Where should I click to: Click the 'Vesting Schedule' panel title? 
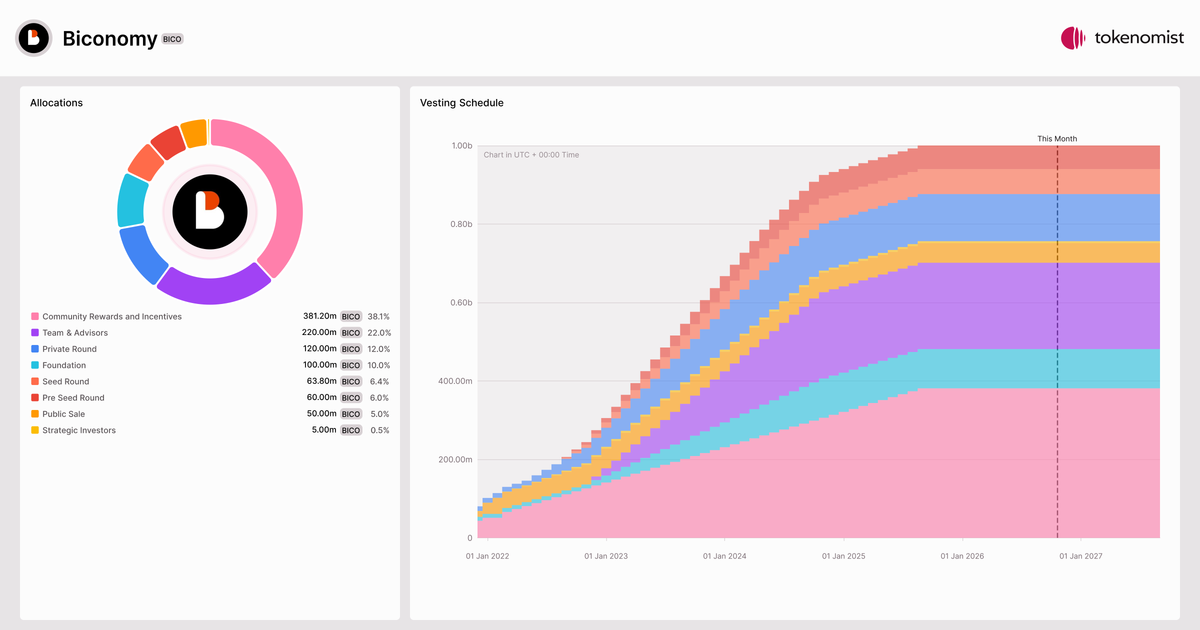click(462, 103)
